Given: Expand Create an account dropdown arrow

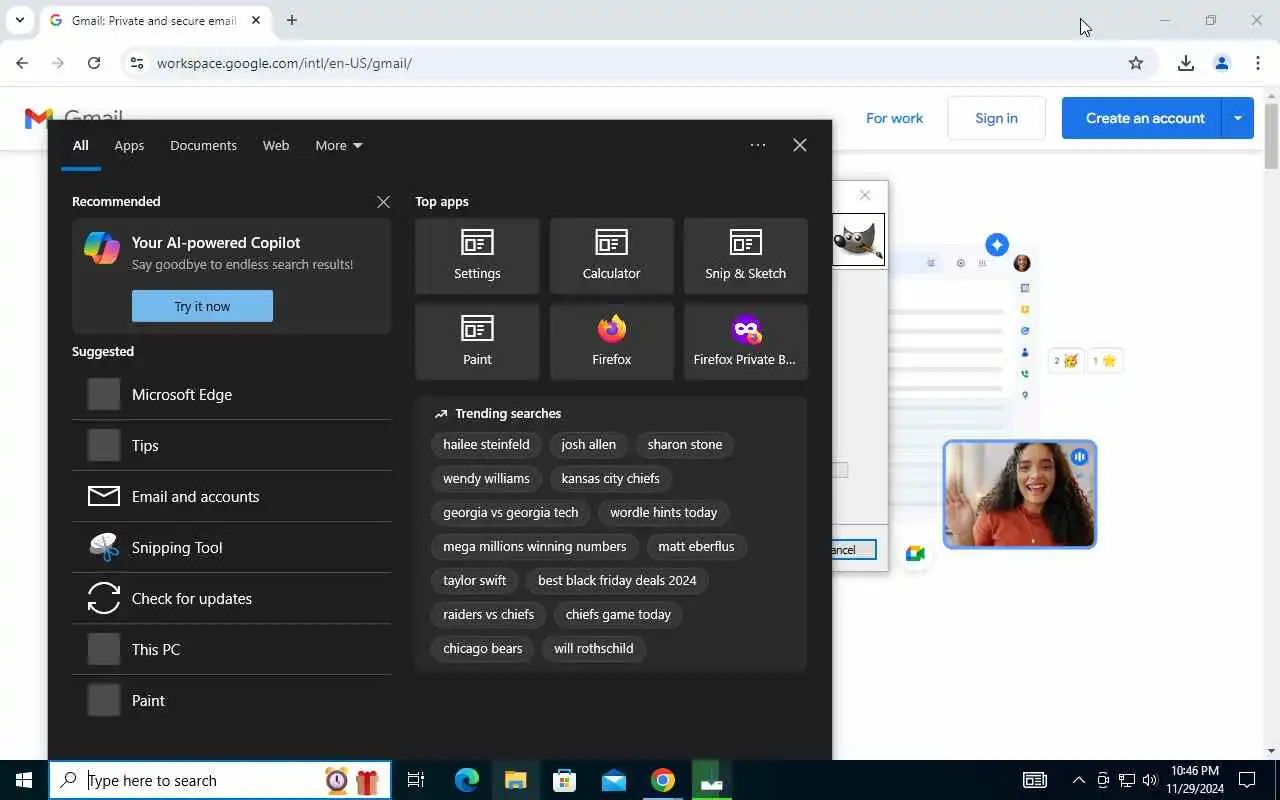Looking at the screenshot, I should (x=1238, y=118).
